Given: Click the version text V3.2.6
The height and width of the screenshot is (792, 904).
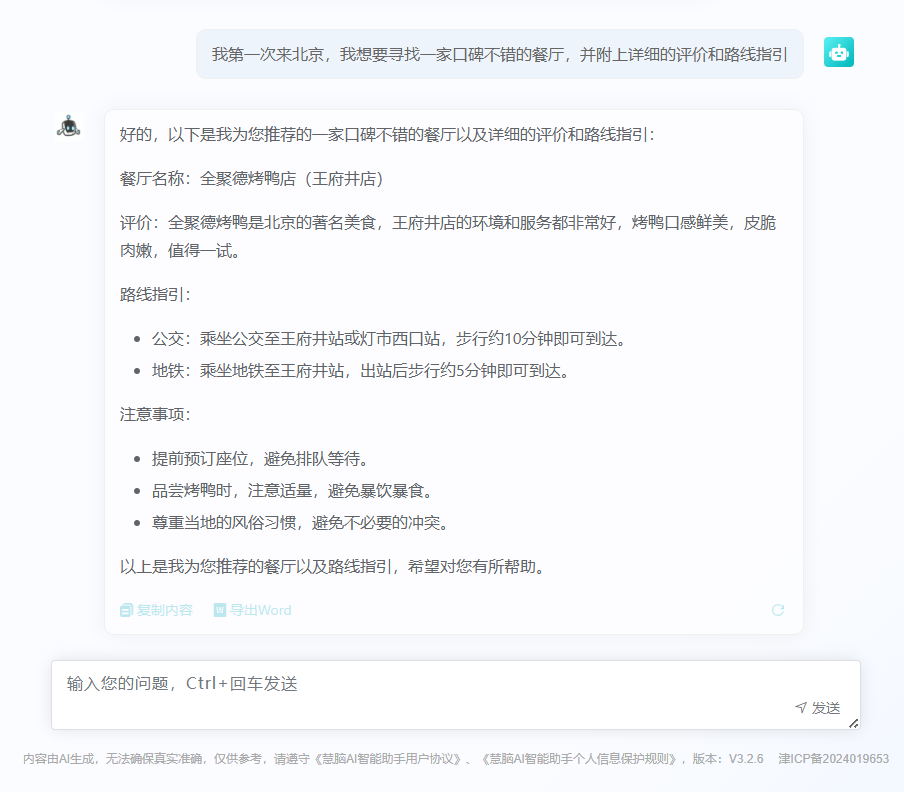Looking at the screenshot, I should [746, 759].
